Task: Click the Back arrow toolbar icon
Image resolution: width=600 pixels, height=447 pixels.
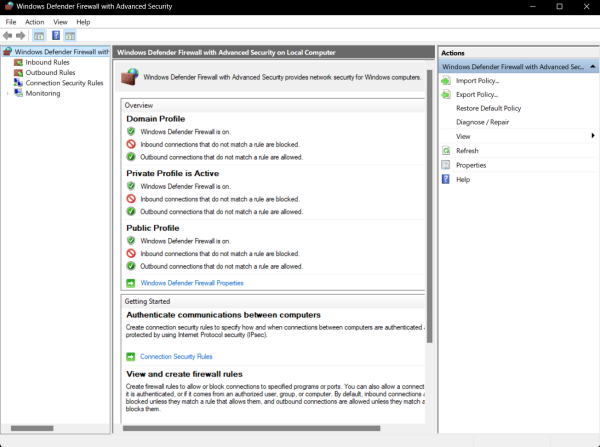Action: coord(7,36)
